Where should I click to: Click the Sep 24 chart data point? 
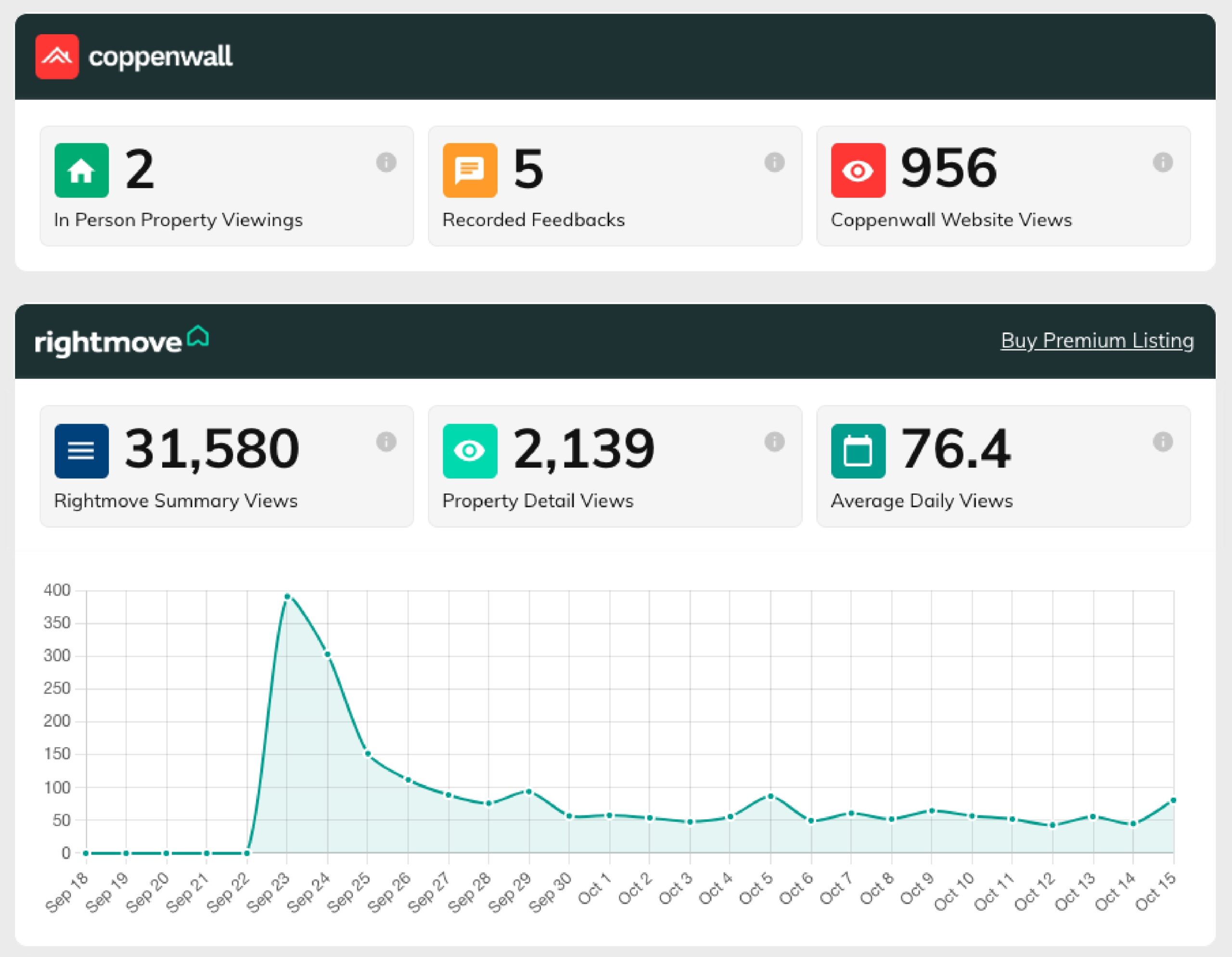327,655
